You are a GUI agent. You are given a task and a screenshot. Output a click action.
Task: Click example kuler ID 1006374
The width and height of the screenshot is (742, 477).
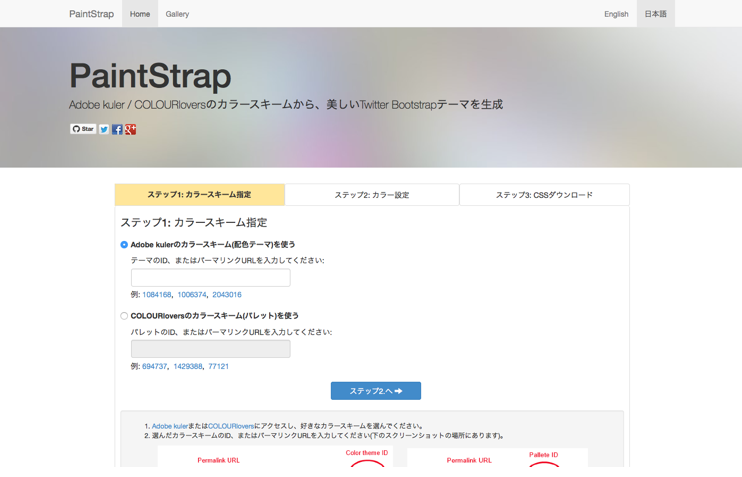tap(192, 294)
